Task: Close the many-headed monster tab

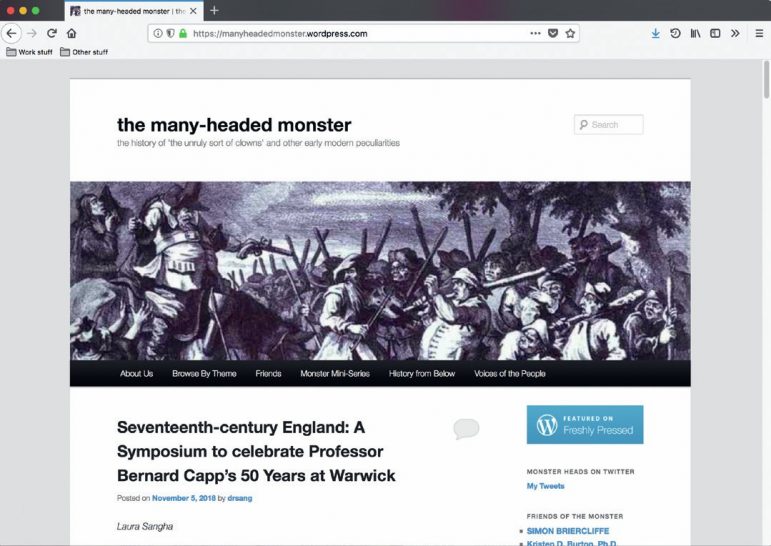Action: tap(193, 11)
